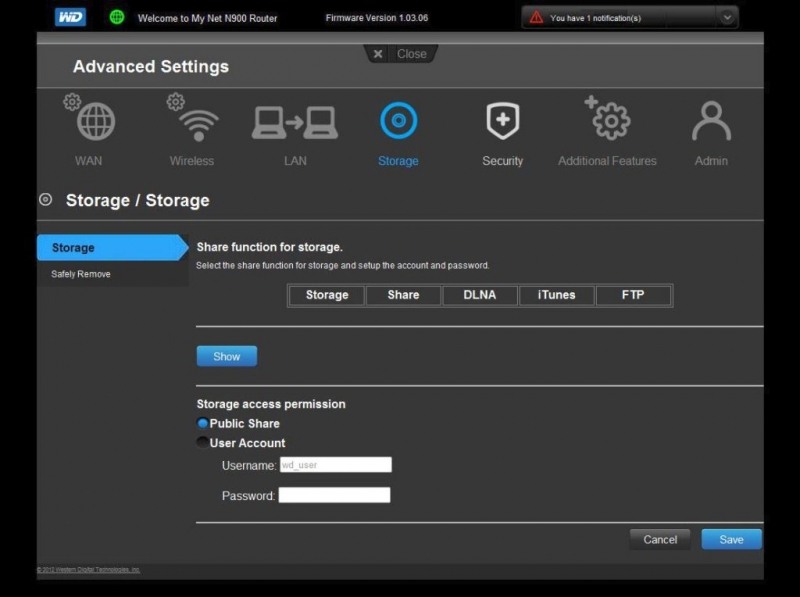Switch to the Storage column tab

(x=327, y=295)
